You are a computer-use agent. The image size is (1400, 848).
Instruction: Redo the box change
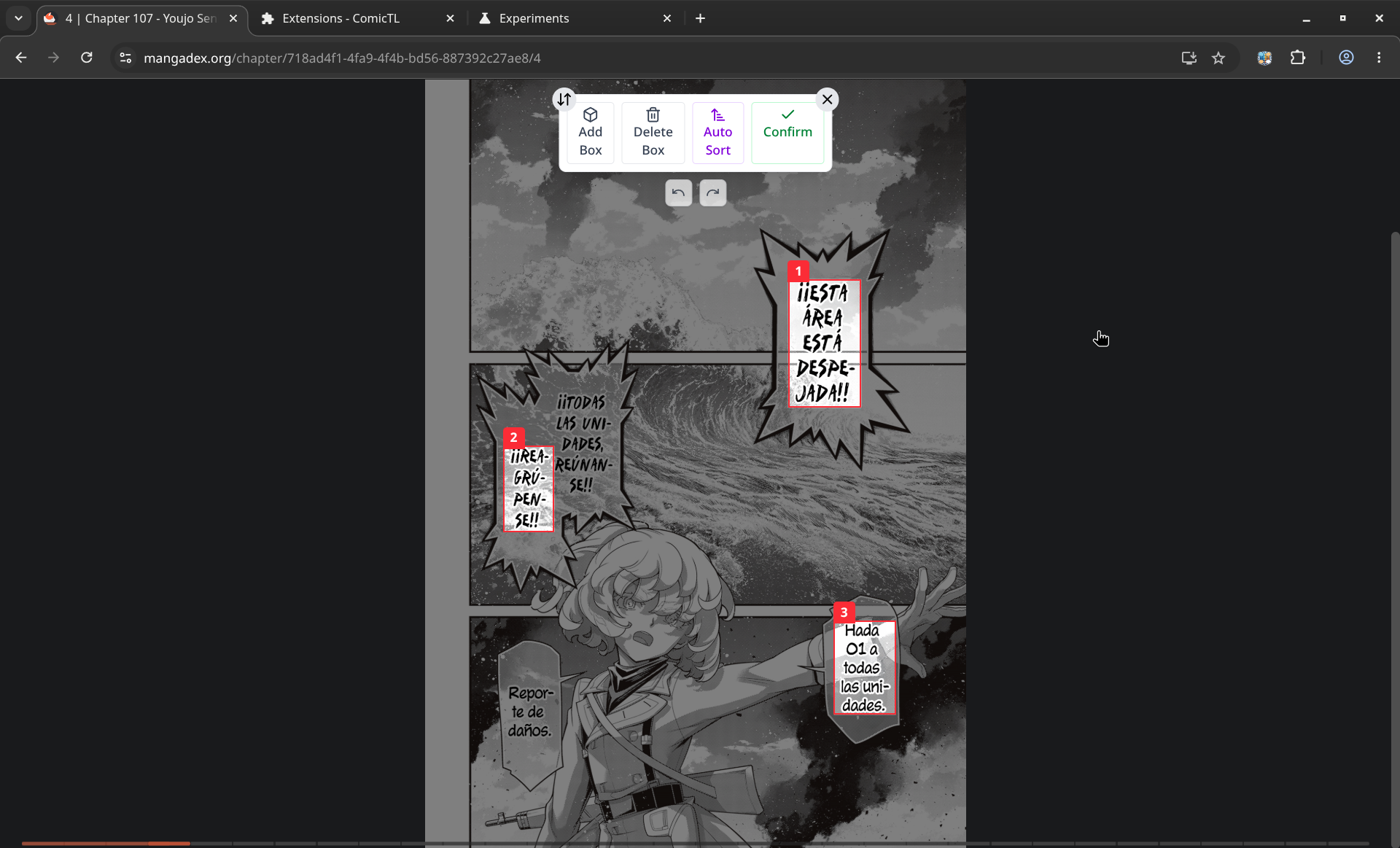click(x=712, y=192)
